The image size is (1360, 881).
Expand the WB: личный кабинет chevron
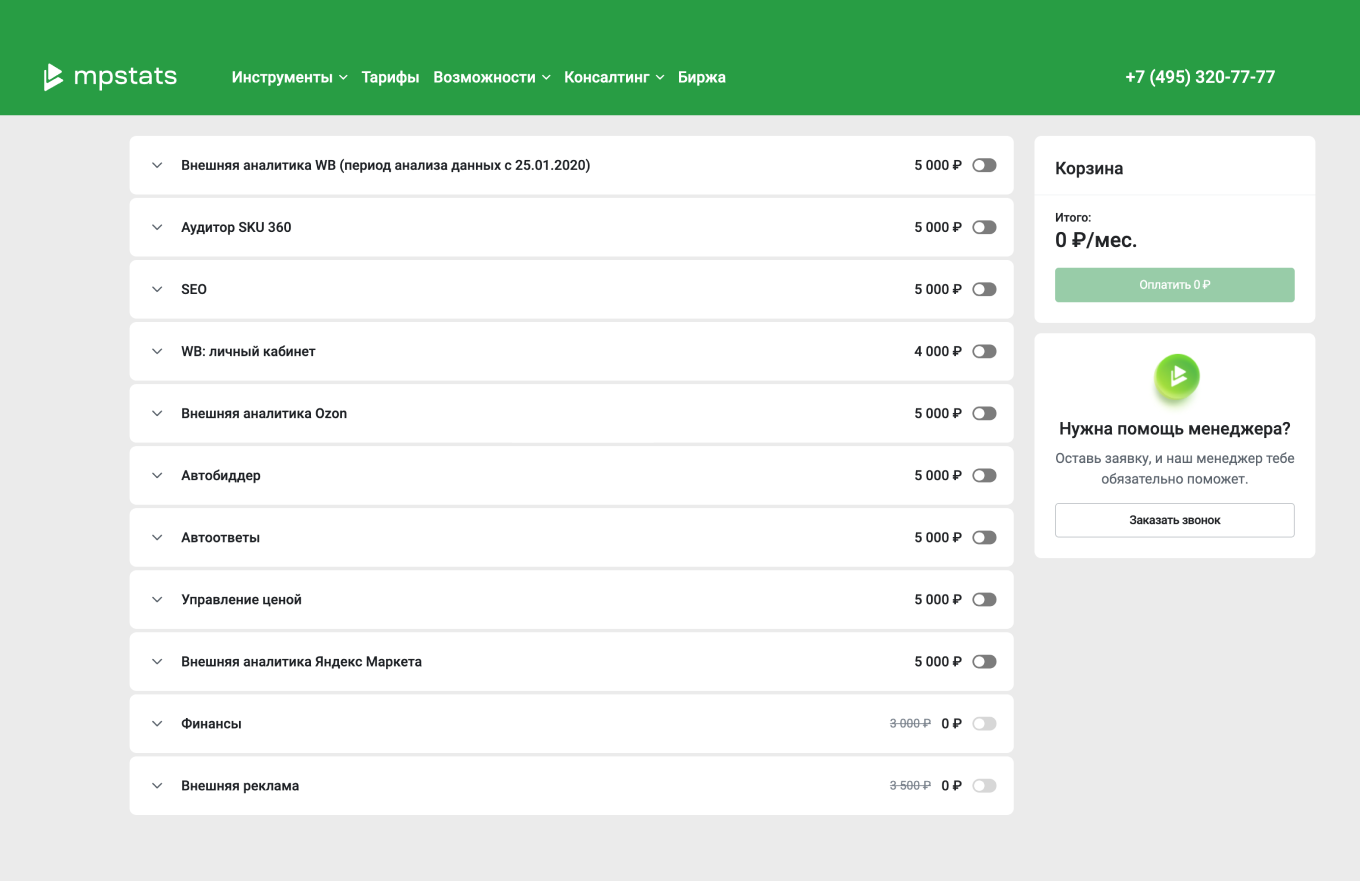[157, 351]
